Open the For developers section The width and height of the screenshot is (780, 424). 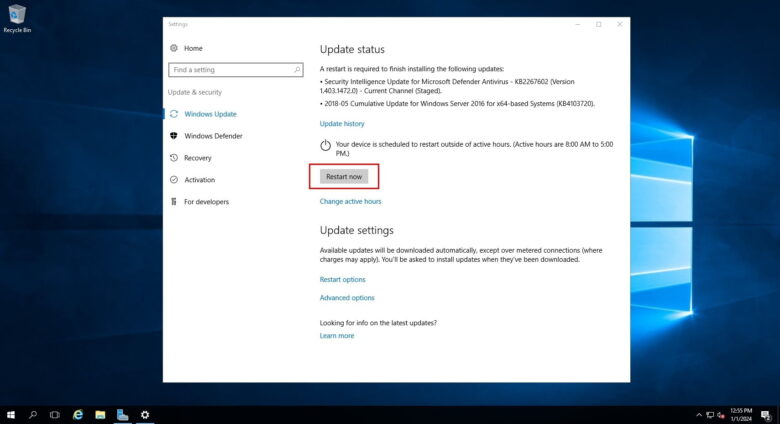206,202
